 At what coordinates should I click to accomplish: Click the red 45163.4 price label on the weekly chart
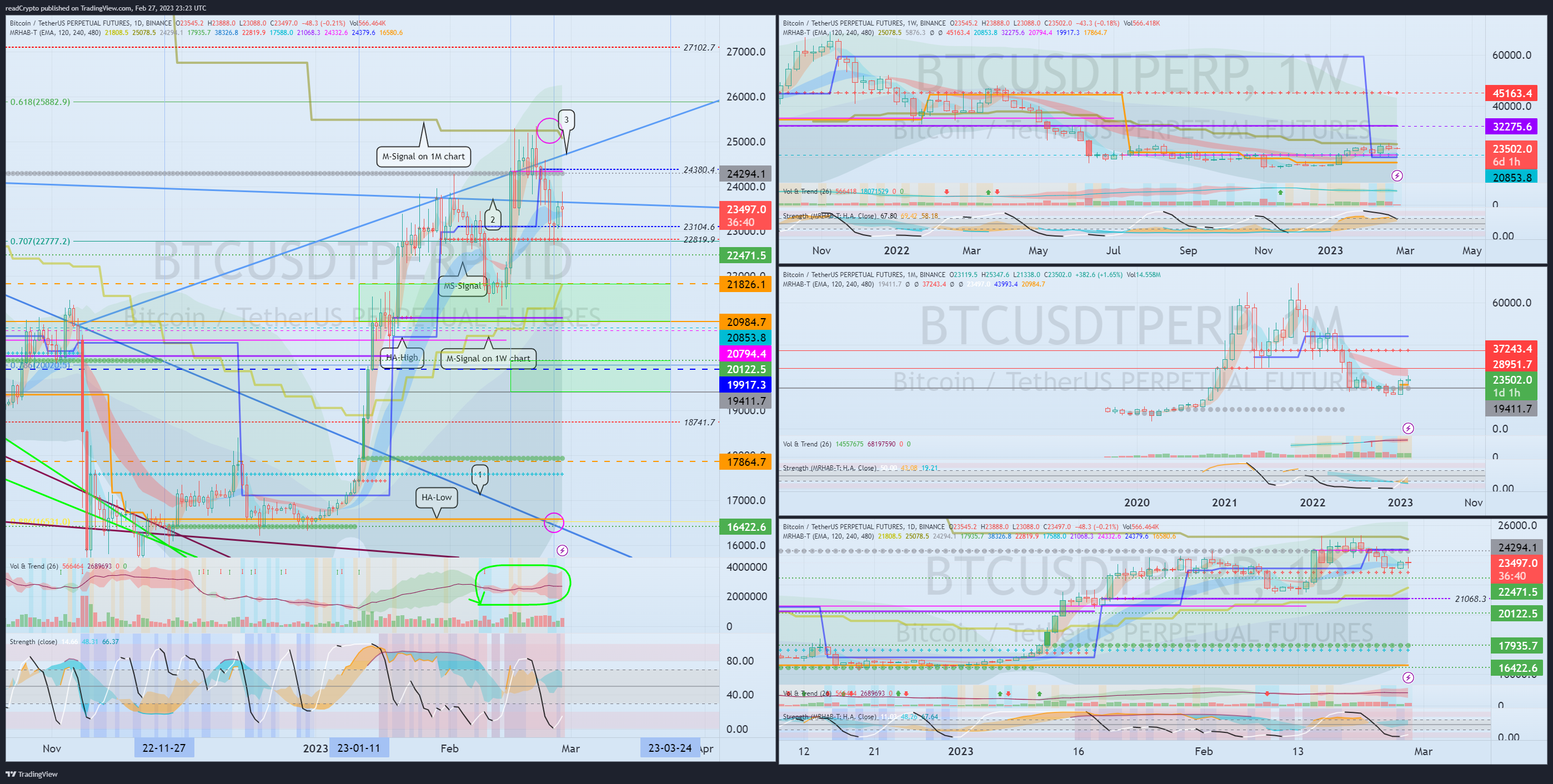(x=1511, y=93)
